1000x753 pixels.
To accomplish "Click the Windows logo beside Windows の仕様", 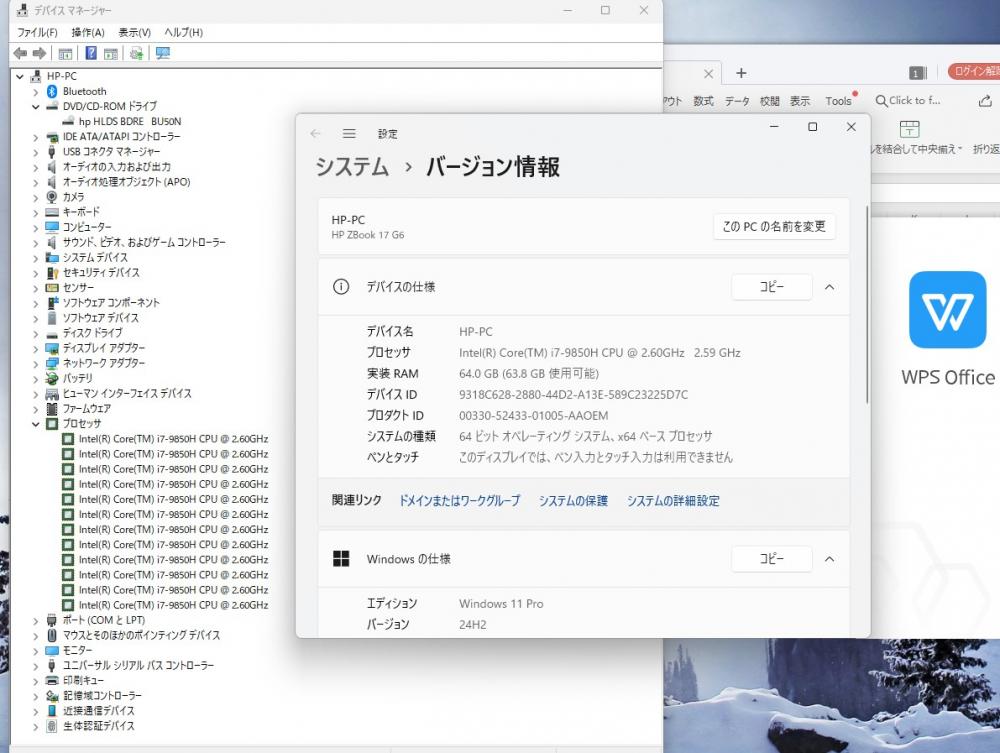I will click(341, 559).
